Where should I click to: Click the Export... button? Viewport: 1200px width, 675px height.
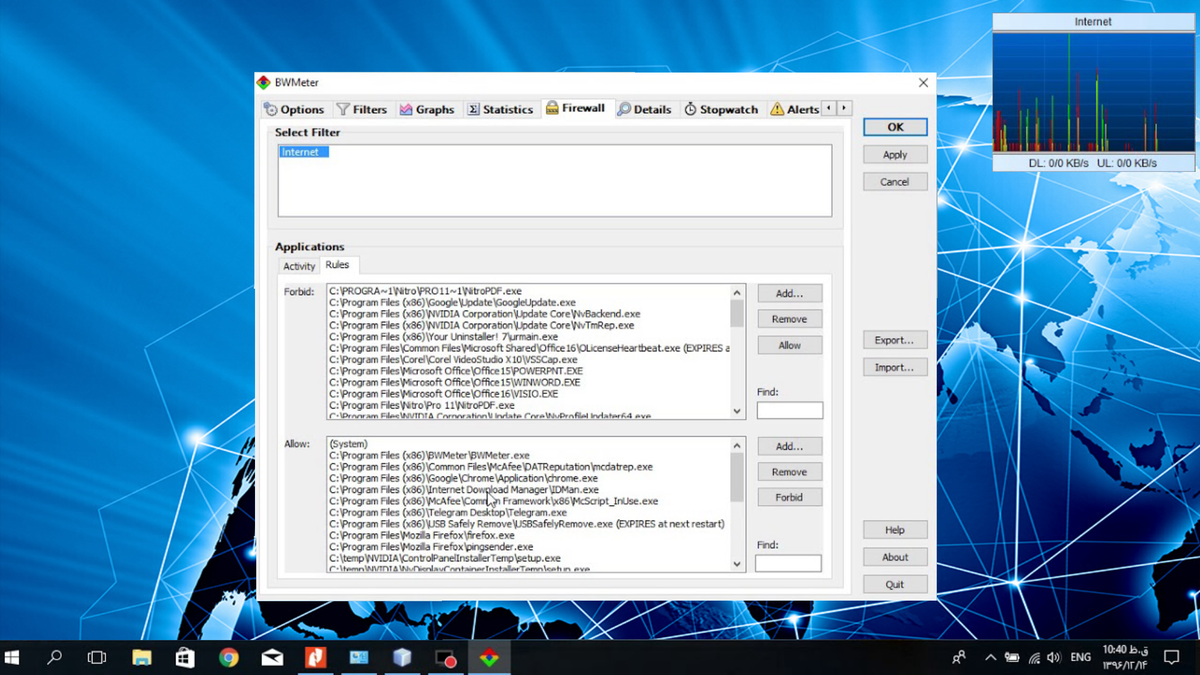[895, 340]
